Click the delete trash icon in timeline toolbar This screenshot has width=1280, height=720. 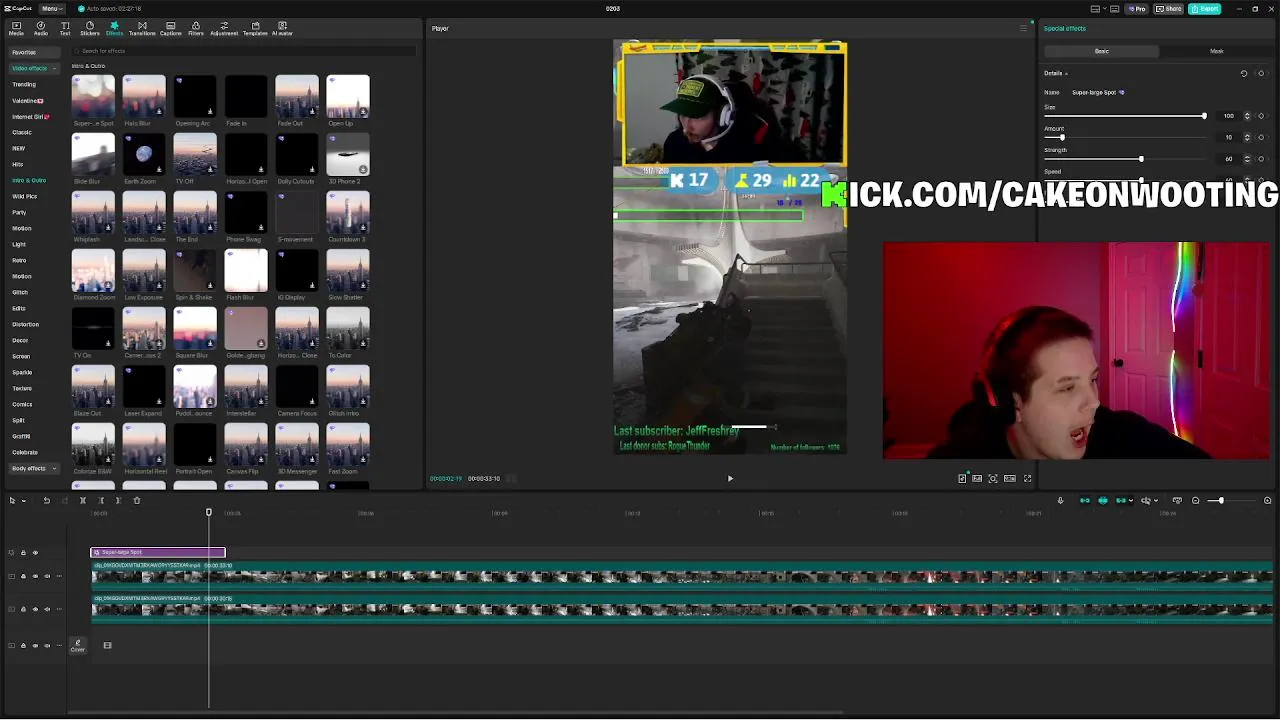point(137,500)
